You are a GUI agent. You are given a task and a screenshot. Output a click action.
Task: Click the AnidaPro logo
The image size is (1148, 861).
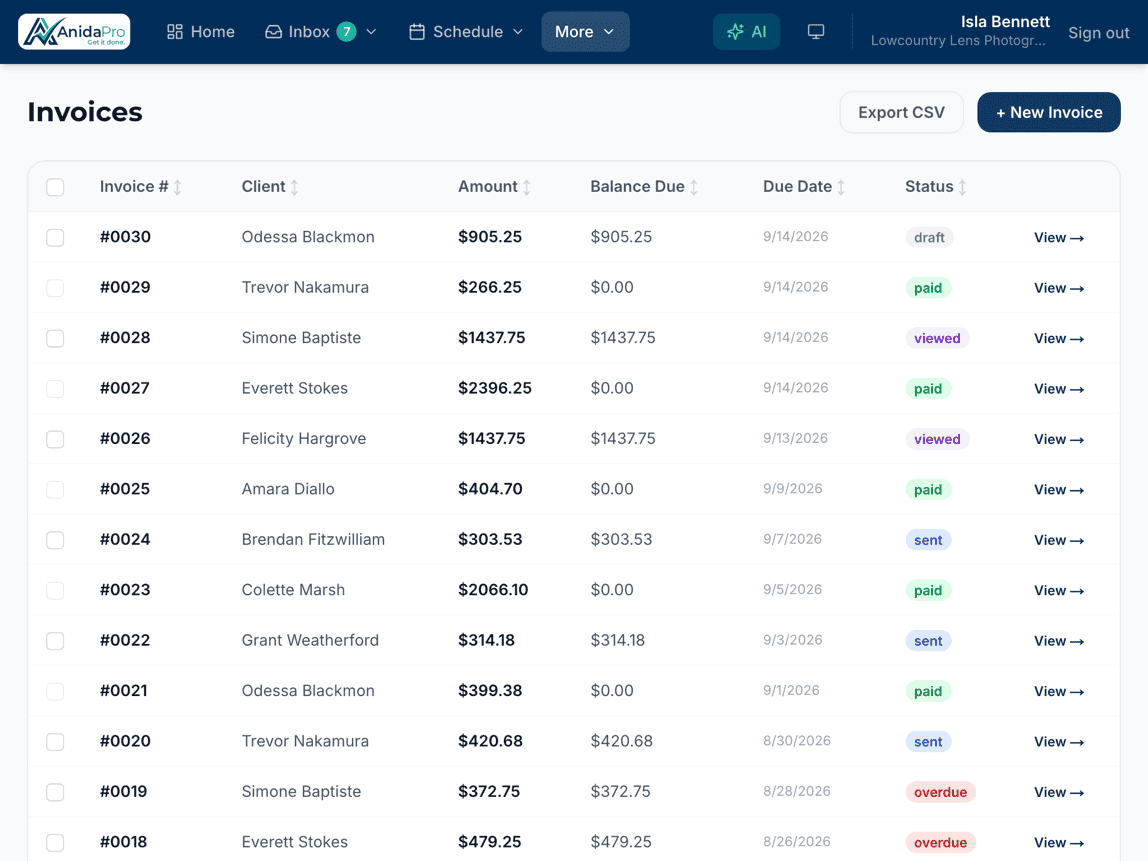[x=74, y=31]
